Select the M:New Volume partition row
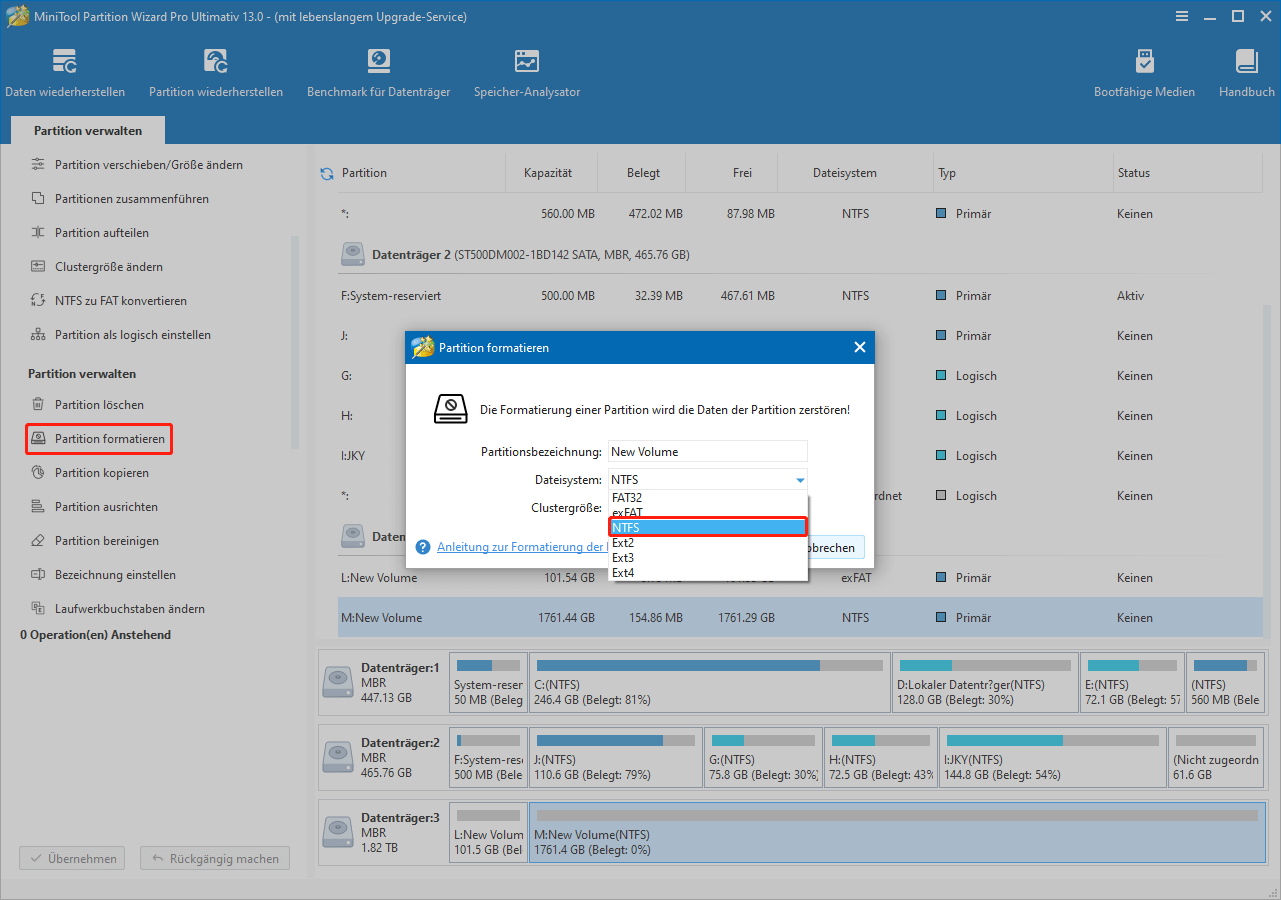Viewport: 1281px width, 900px height. (800, 618)
